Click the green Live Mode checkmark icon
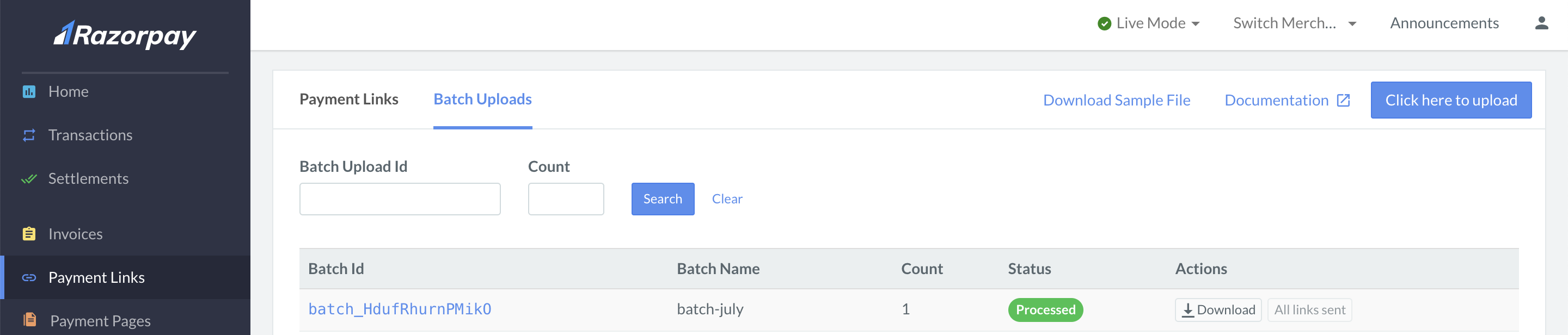Viewport: 1568px width, 335px height. [1104, 24]
